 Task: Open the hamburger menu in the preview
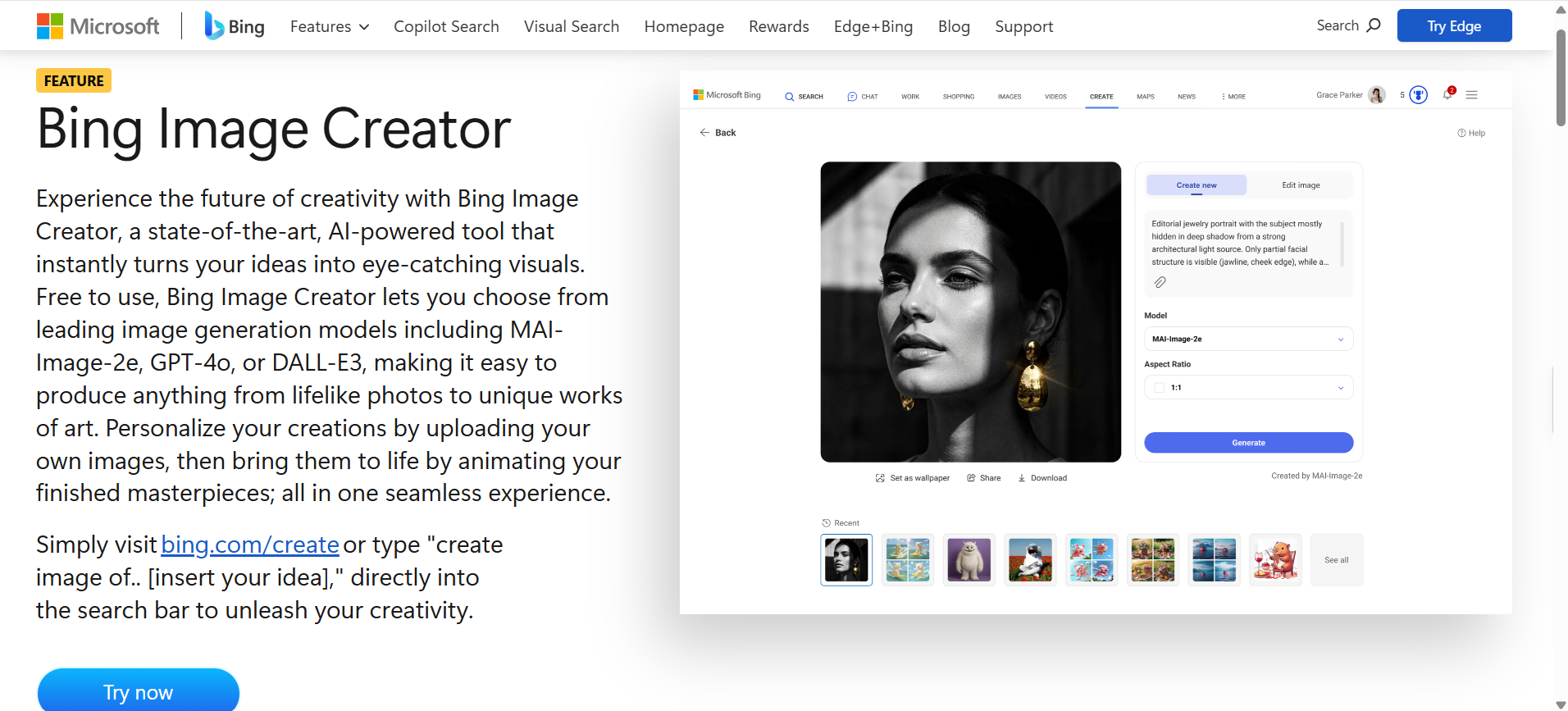[1472, 95]
